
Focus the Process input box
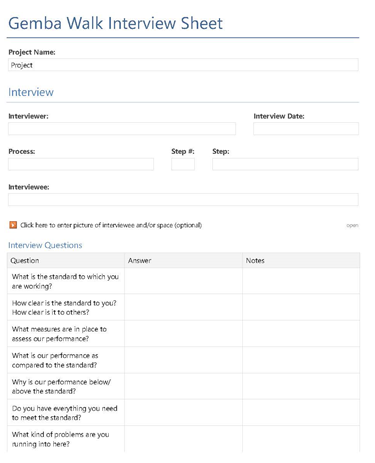coord(81,164)
